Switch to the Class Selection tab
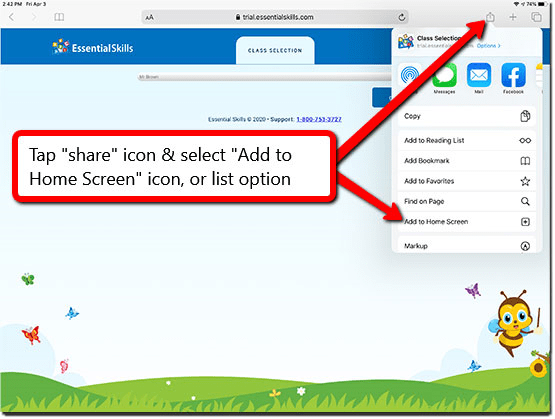This screenshot has height=419, width=555. click(275, 51)
